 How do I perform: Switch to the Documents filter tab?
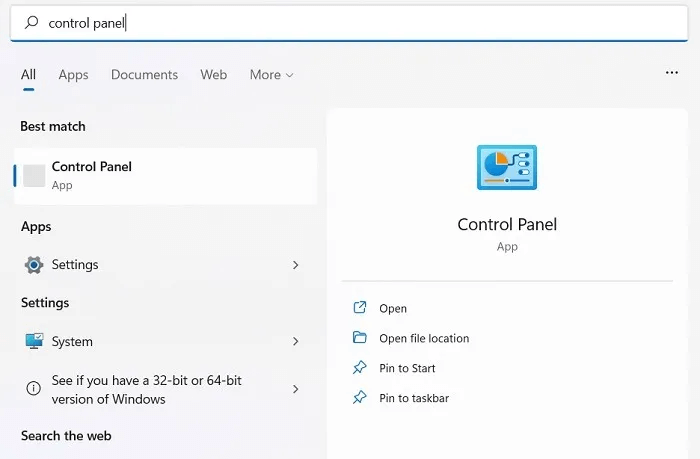pyautogui.click(x=144, y=75)
